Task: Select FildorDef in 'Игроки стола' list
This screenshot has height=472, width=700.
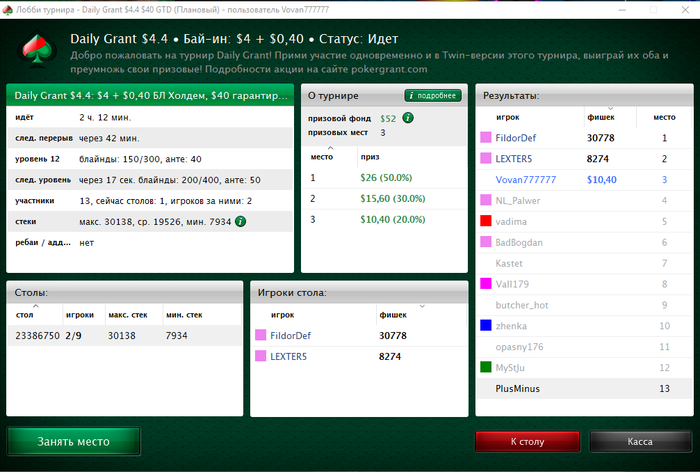Action: coord(359,335)
